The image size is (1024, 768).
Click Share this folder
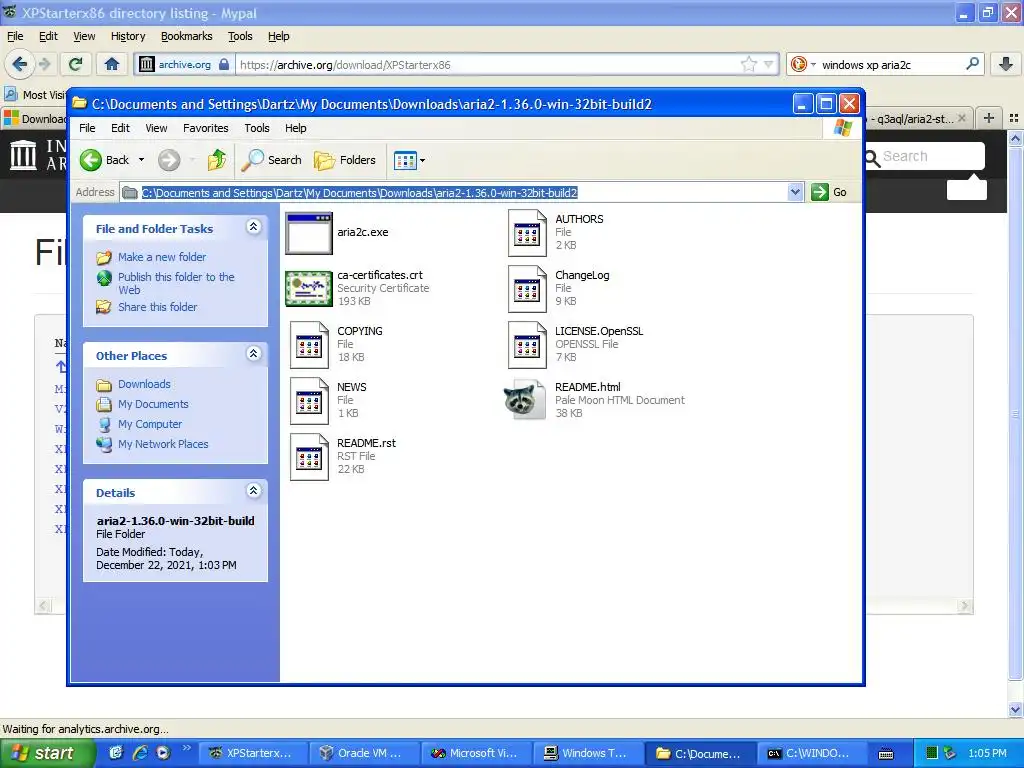click(157, 307)
